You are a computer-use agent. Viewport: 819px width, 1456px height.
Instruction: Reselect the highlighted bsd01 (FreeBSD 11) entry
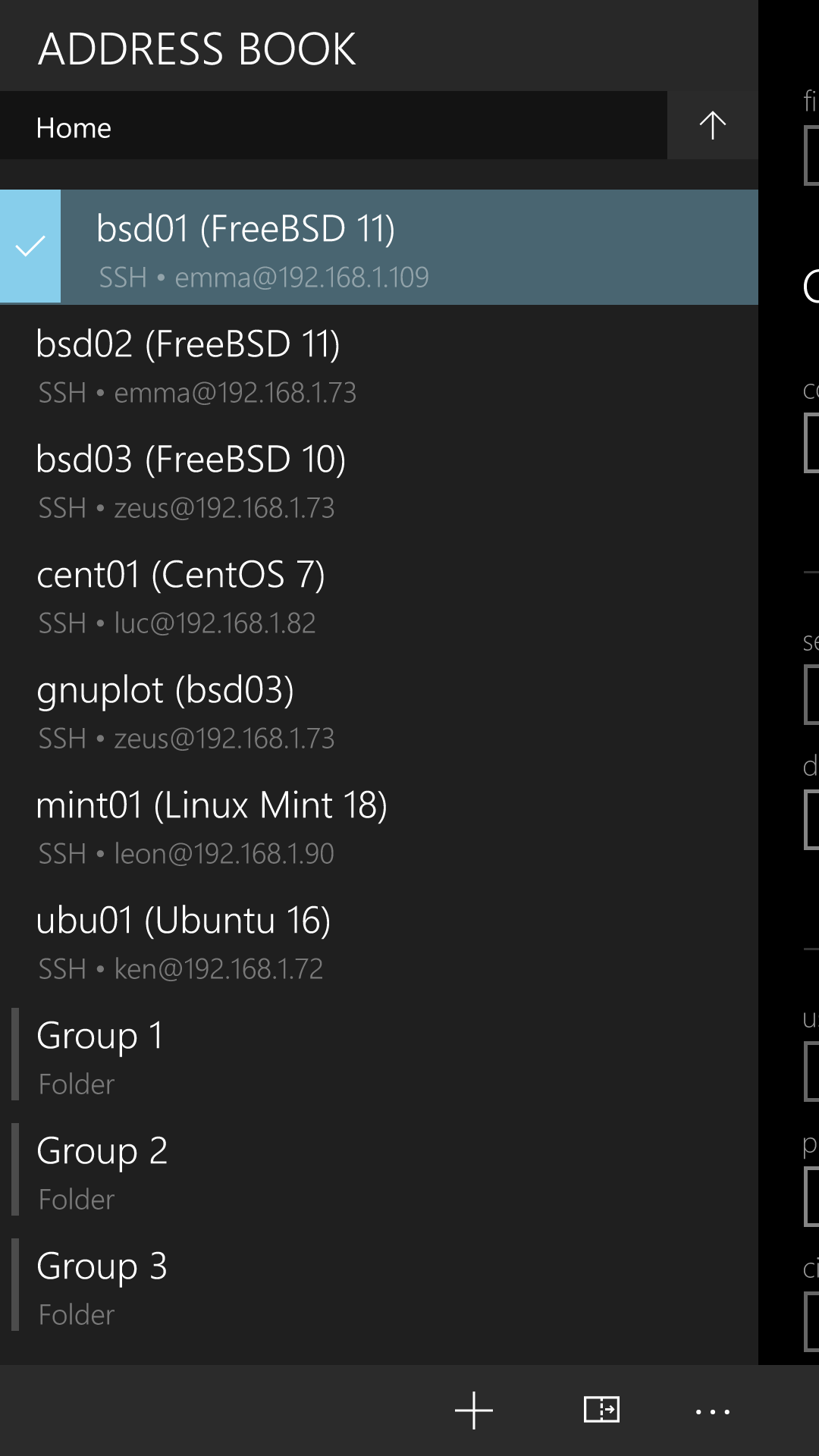tap(303, 246)
